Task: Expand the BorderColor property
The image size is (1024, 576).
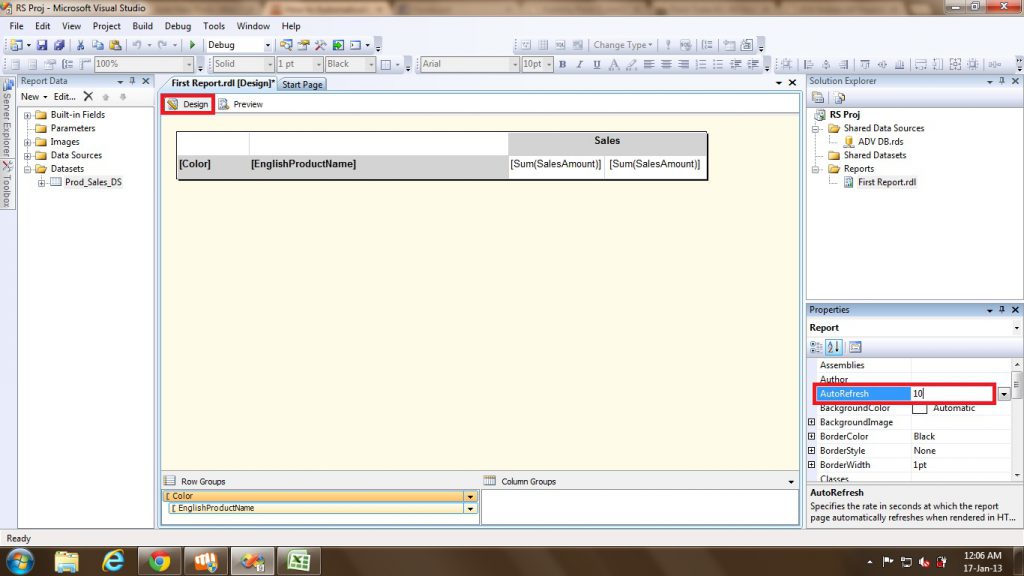Action: pos(811,437)
